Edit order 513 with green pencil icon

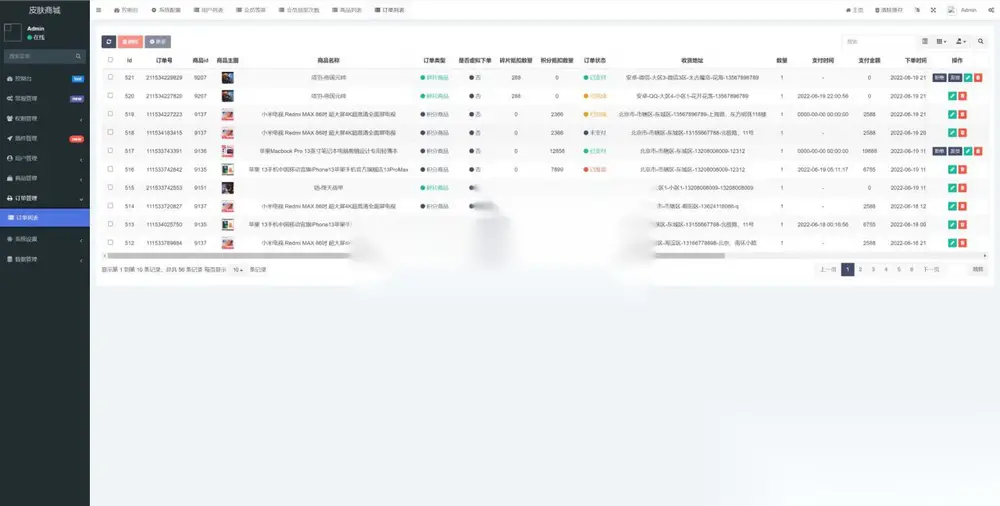[952, 225]
